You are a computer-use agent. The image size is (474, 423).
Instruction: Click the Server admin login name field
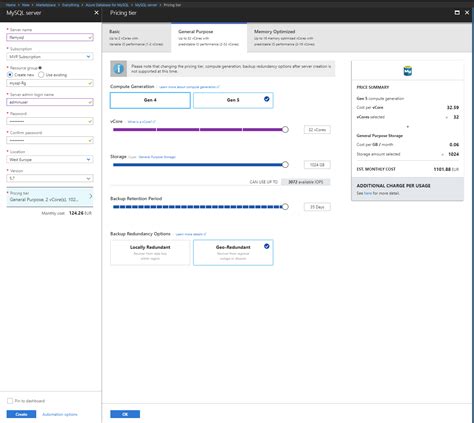coord(50,102)
